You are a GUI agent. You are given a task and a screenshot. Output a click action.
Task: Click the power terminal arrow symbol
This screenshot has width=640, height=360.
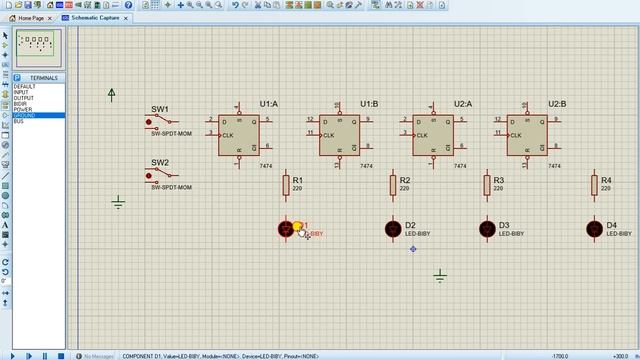(111, 95)
